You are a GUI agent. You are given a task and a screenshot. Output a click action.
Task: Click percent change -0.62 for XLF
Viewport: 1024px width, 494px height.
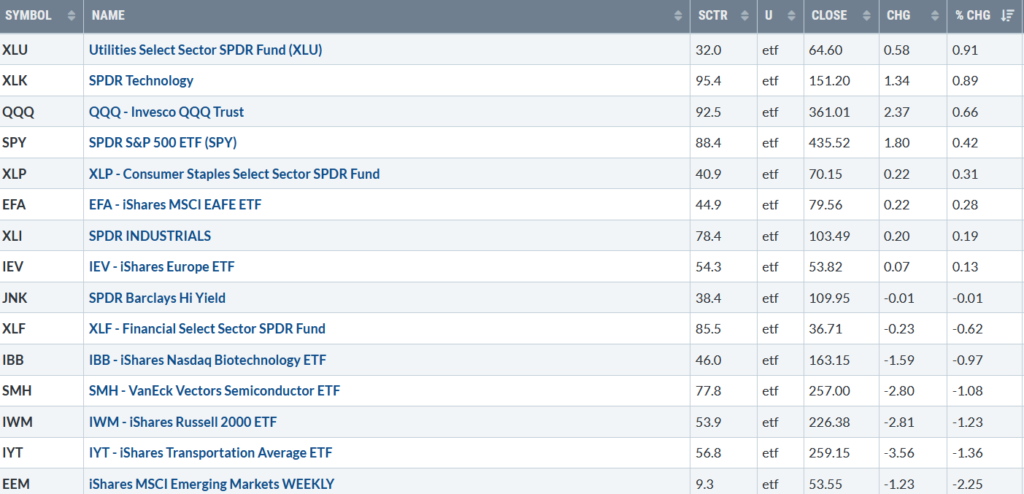[x=968, y=329]
